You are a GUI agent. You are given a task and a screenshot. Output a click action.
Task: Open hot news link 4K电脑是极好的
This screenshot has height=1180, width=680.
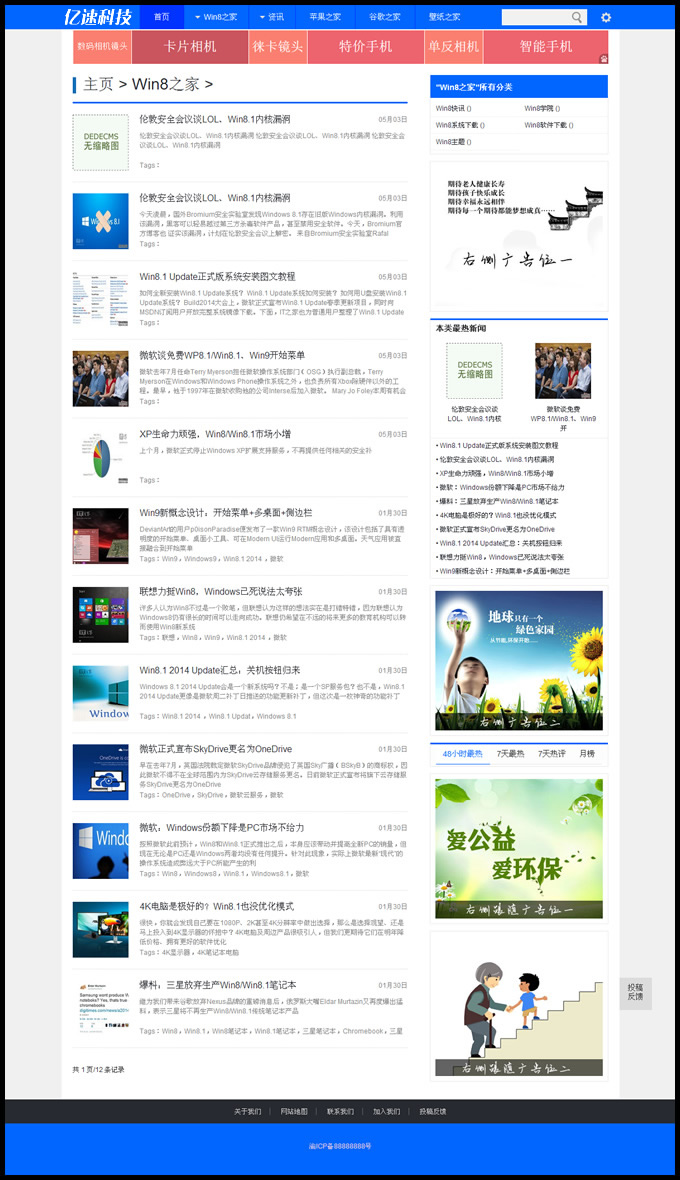[498, 515]
